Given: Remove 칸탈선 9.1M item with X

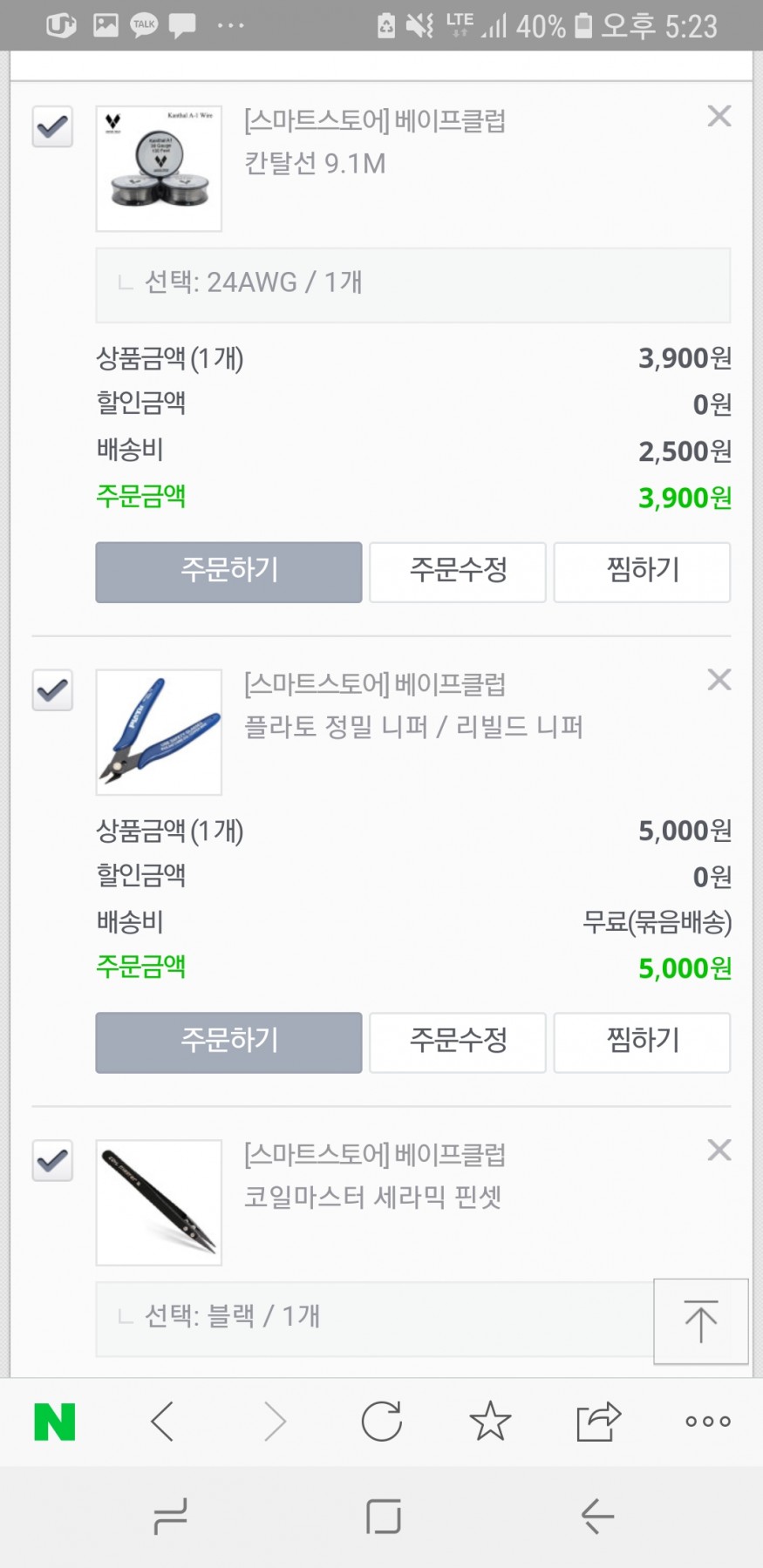Looking at the screenshot, I should click(719, 116).
